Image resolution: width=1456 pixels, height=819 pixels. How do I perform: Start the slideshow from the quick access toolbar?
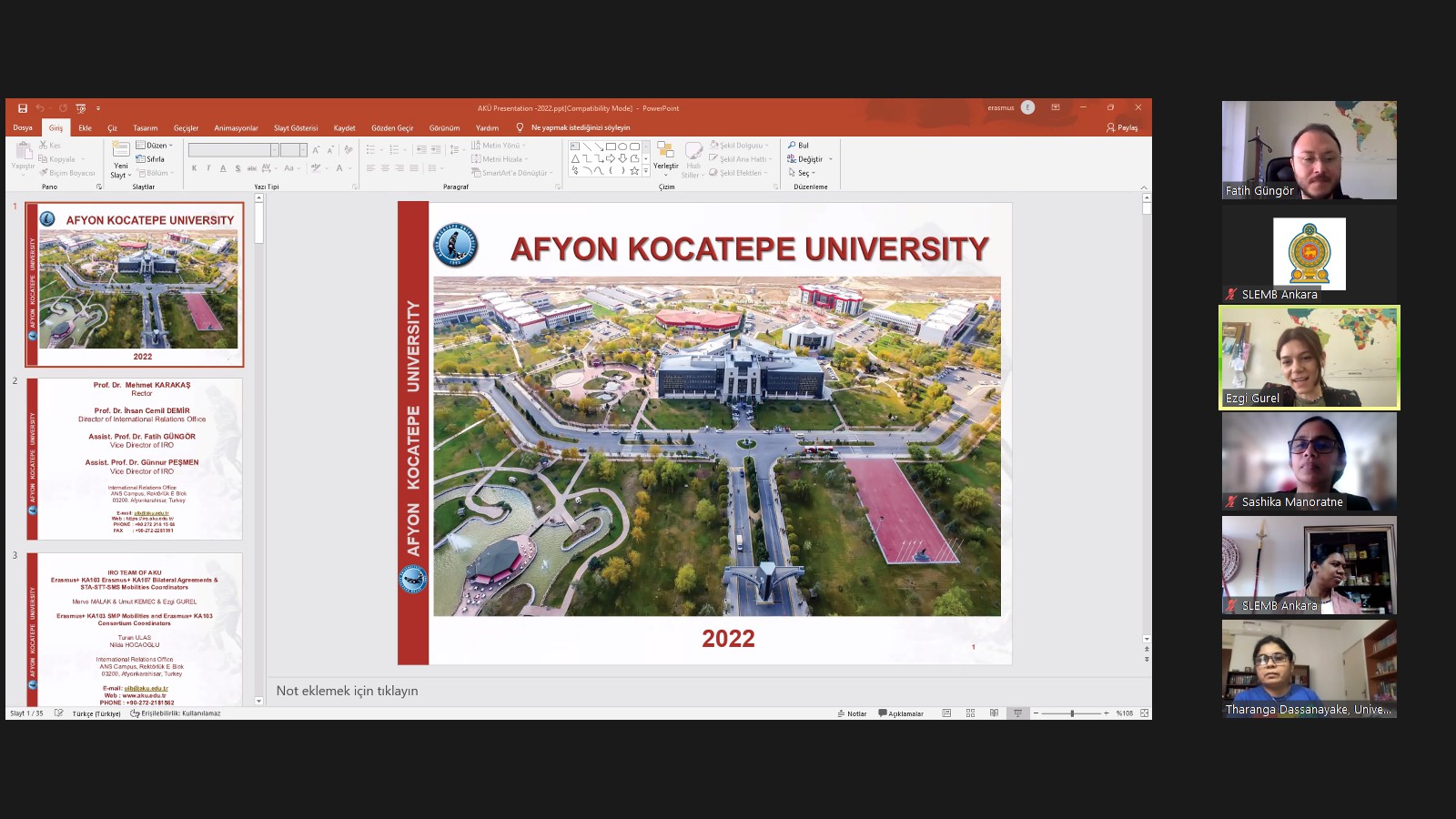81,108
